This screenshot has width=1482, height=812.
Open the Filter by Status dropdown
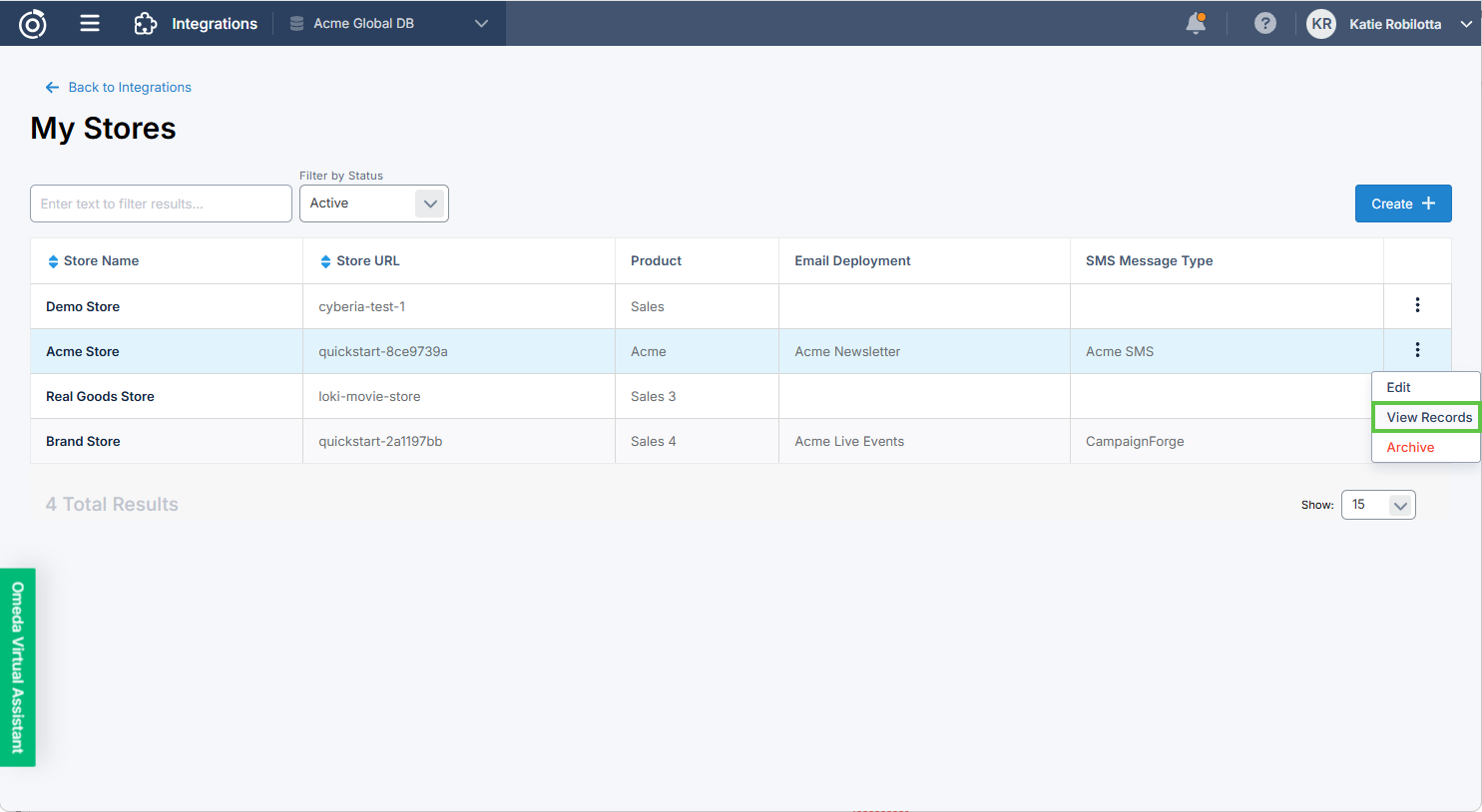tap(373, 203)
